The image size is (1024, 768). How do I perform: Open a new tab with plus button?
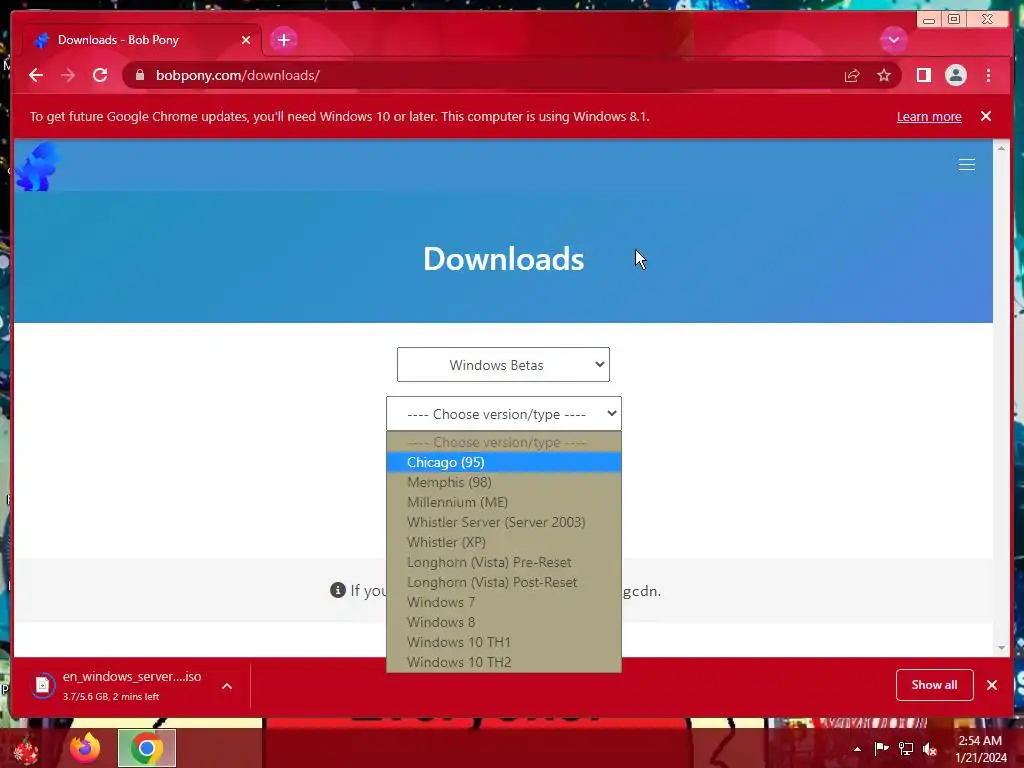pyautogui.click(x=283, y=40)
